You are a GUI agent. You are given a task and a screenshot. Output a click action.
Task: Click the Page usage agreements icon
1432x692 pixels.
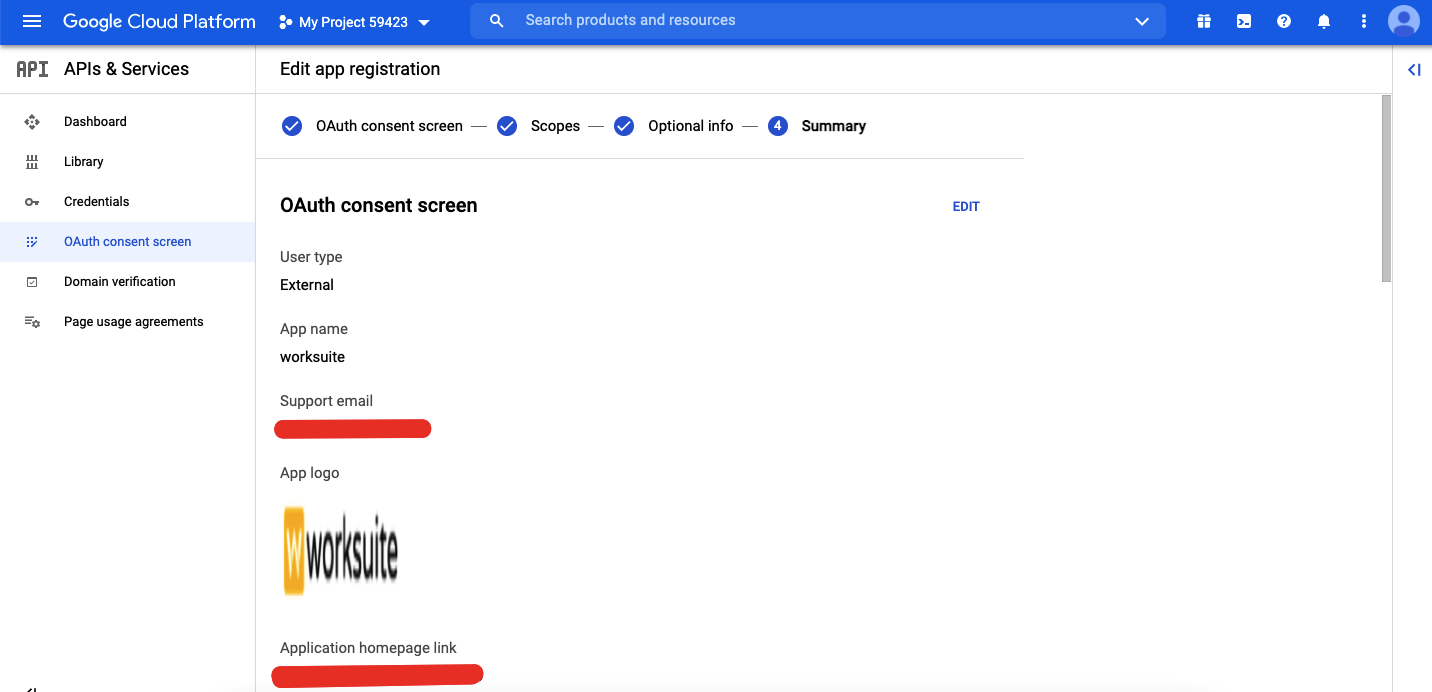tap(32, 322)
